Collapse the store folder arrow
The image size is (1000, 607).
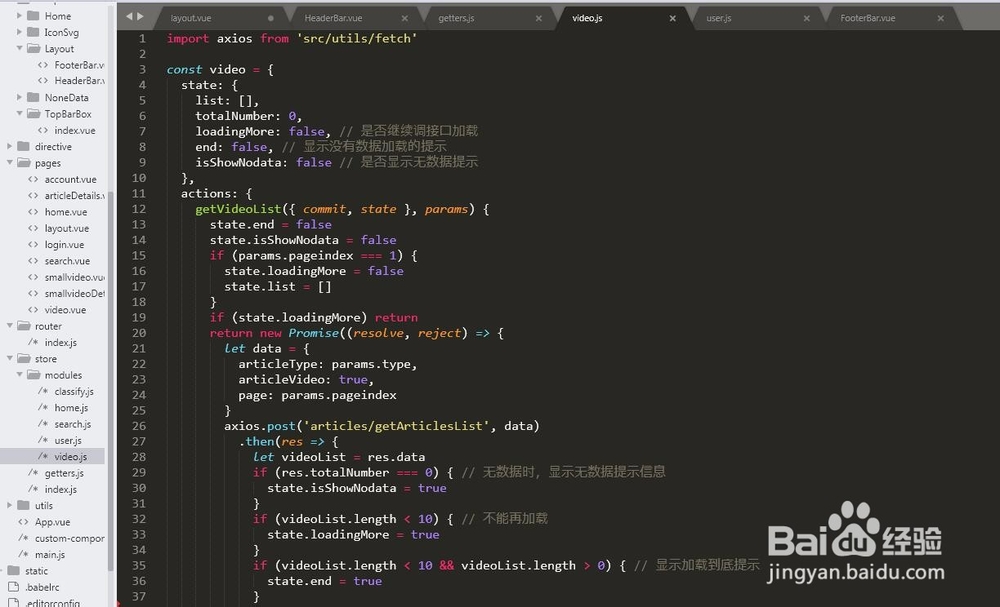10,359
